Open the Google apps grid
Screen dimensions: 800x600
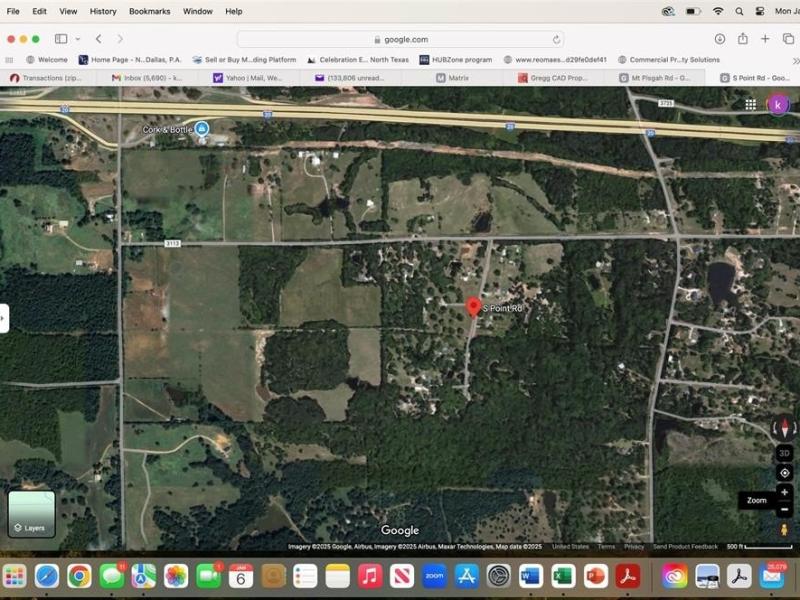(750, 104)
